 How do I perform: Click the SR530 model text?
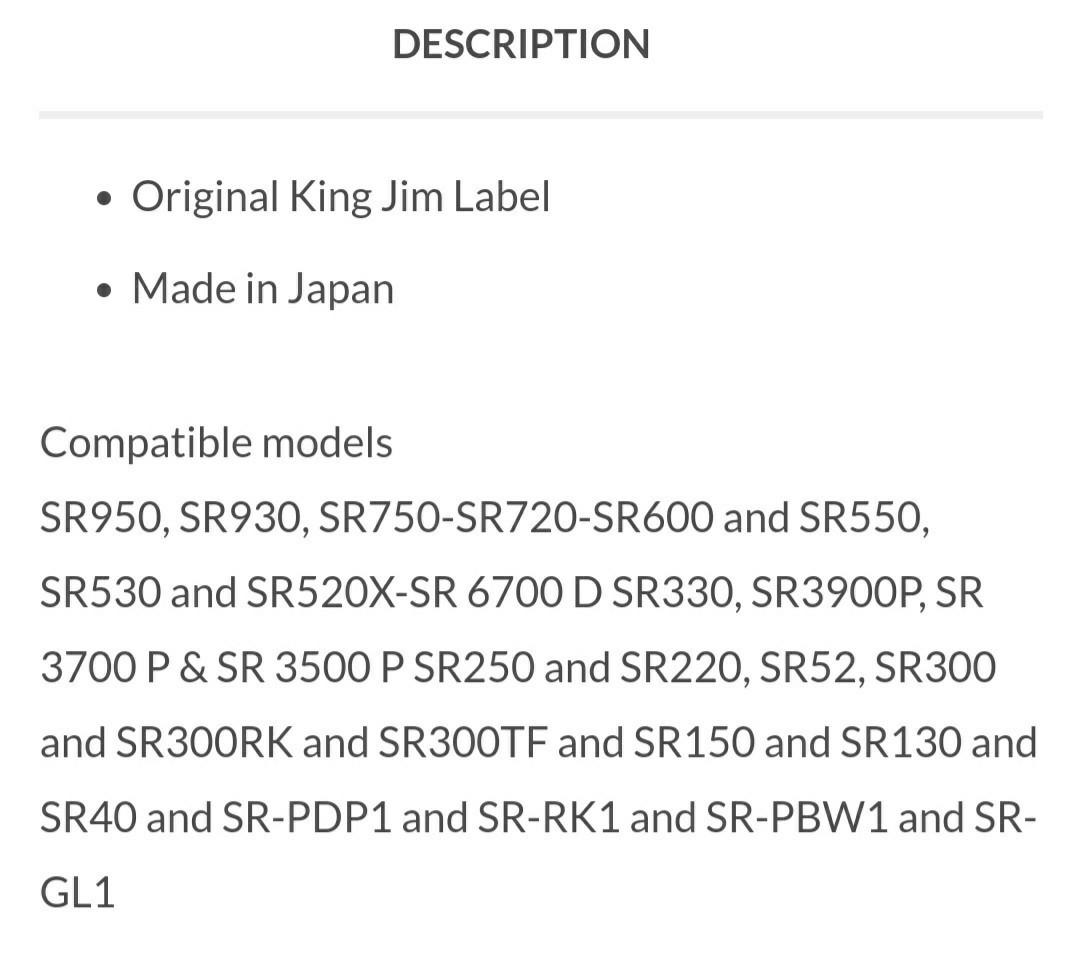point(99,593)
